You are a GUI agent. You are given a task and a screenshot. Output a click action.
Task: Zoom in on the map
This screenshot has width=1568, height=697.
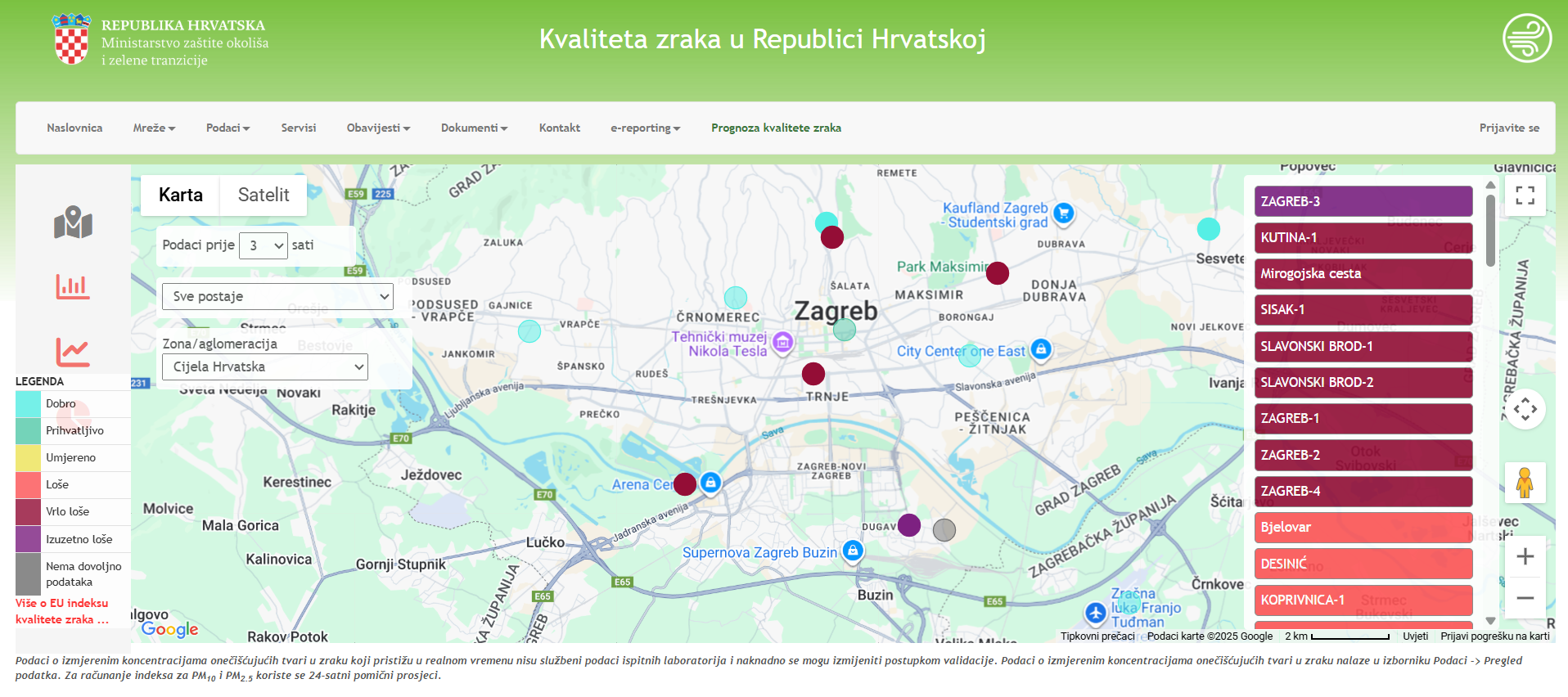(1525, 557)
